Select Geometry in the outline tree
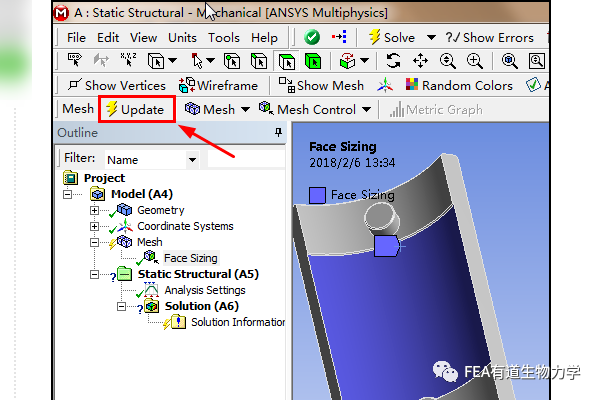The width and height of the screenshot is (600, 400). click(x=161, y=210)
